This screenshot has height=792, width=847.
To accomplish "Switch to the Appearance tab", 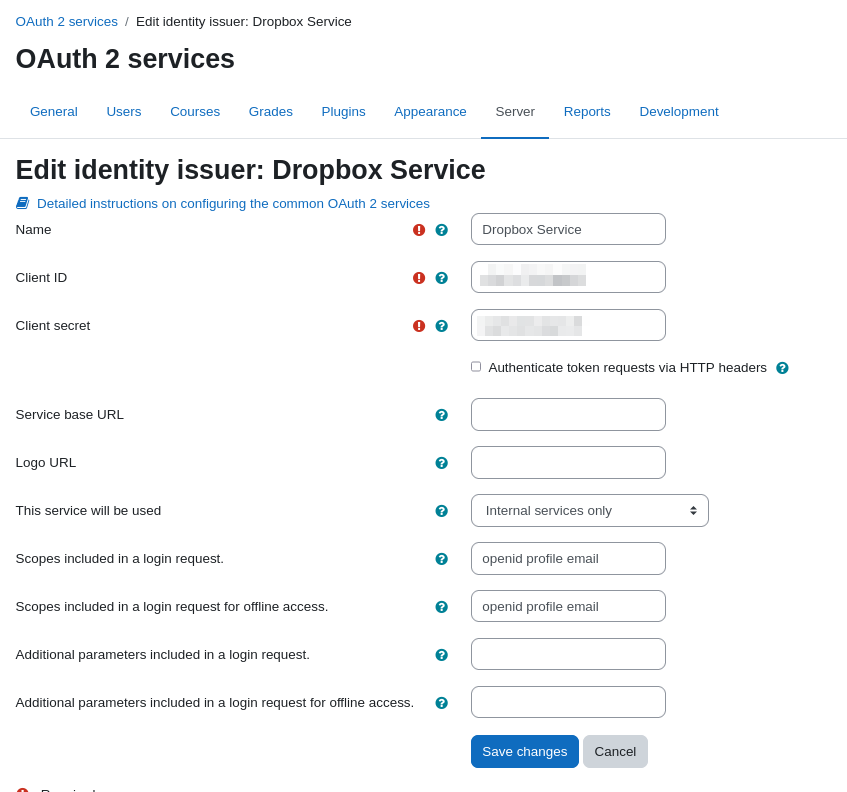I will 430,112.
